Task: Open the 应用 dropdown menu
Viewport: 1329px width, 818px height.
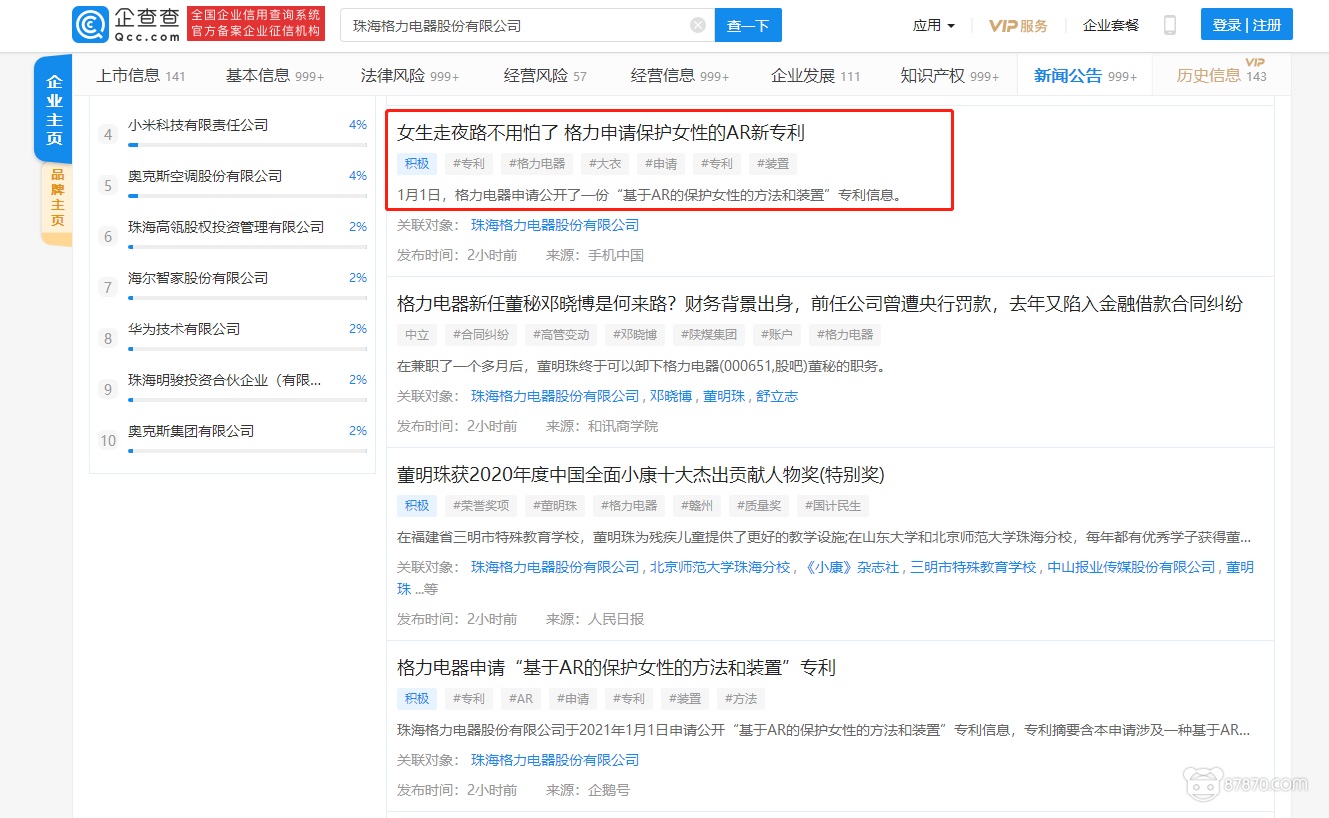Action: tap(934, 25)
